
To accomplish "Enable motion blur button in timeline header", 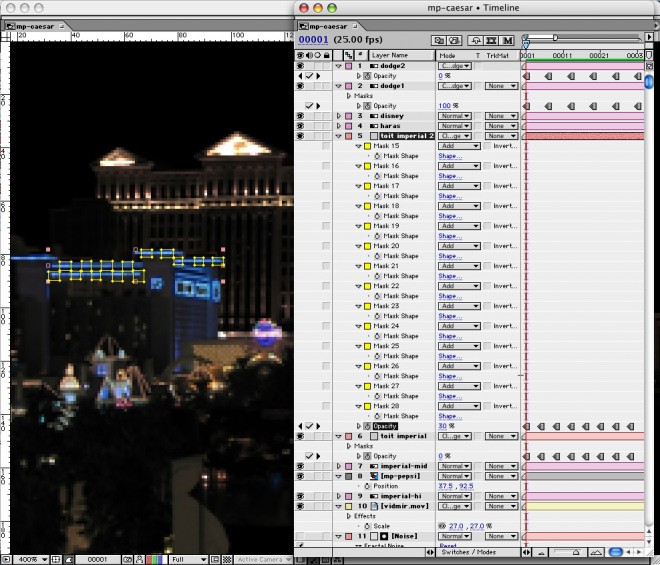I will (x=508, y=40).
